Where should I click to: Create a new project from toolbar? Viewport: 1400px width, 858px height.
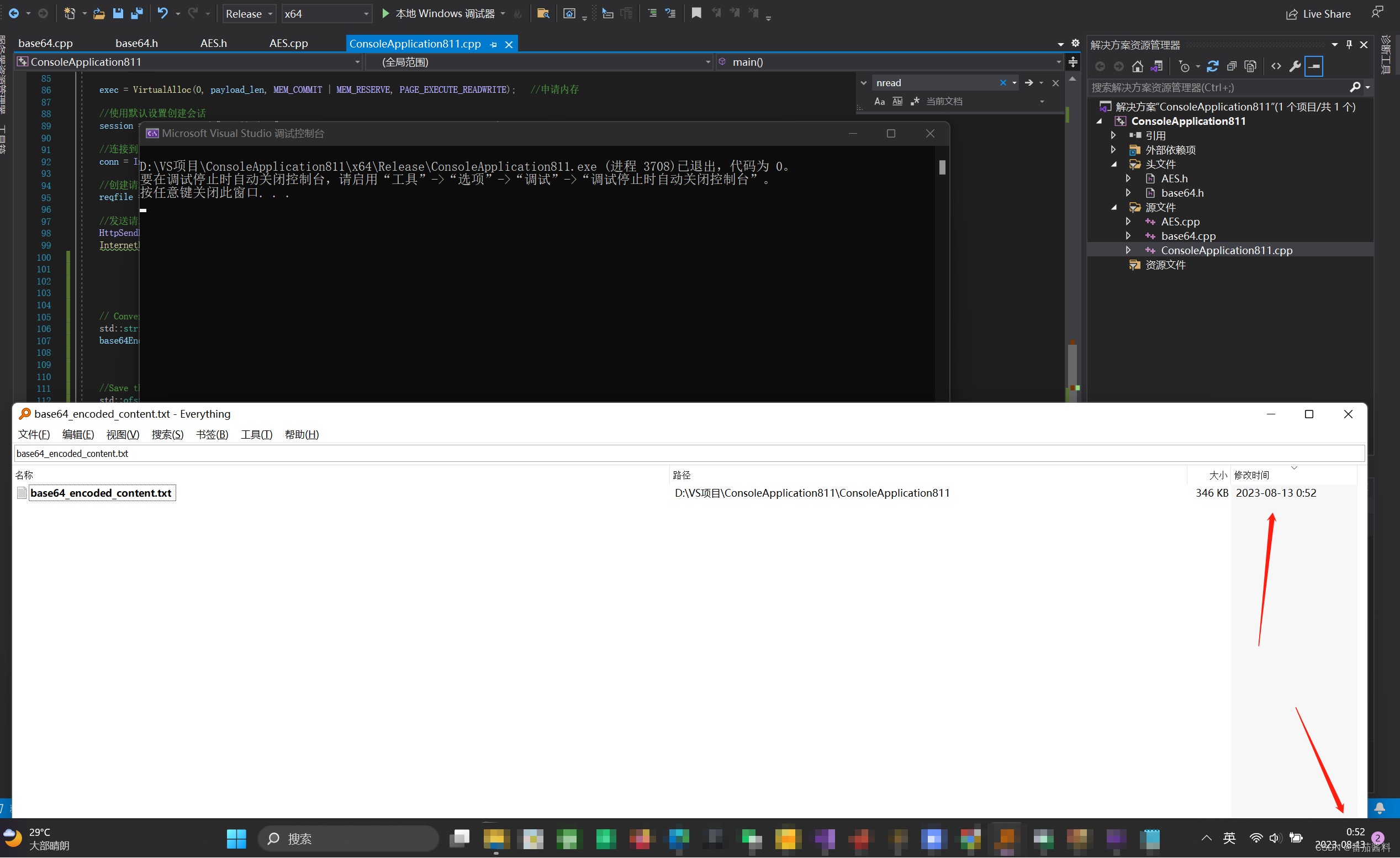pyautogui.click(x=70, y=13)
